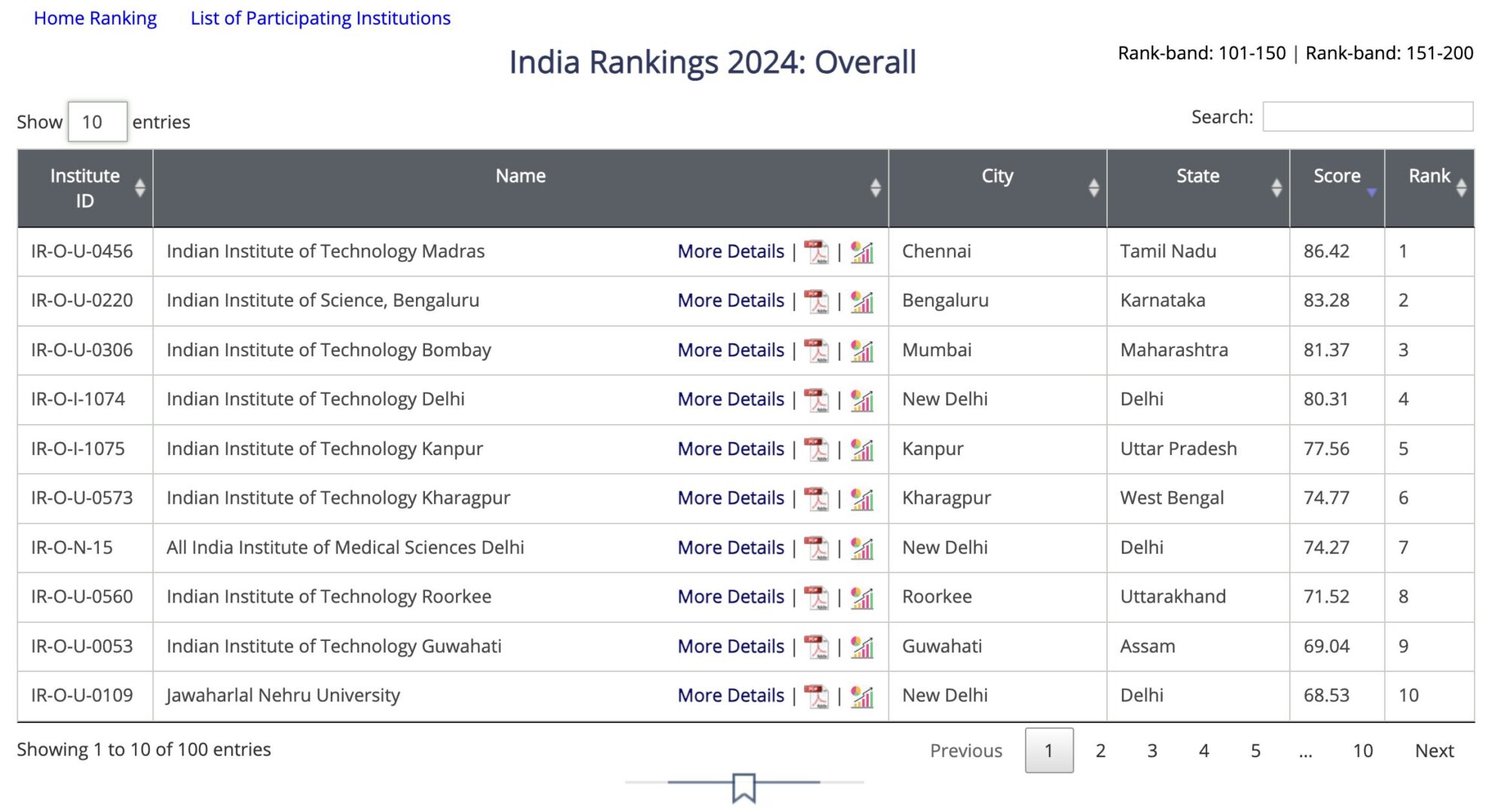Open PDF icon for IIT Delhi
The height and width of the screenshot is (812, 1492).
816,400
